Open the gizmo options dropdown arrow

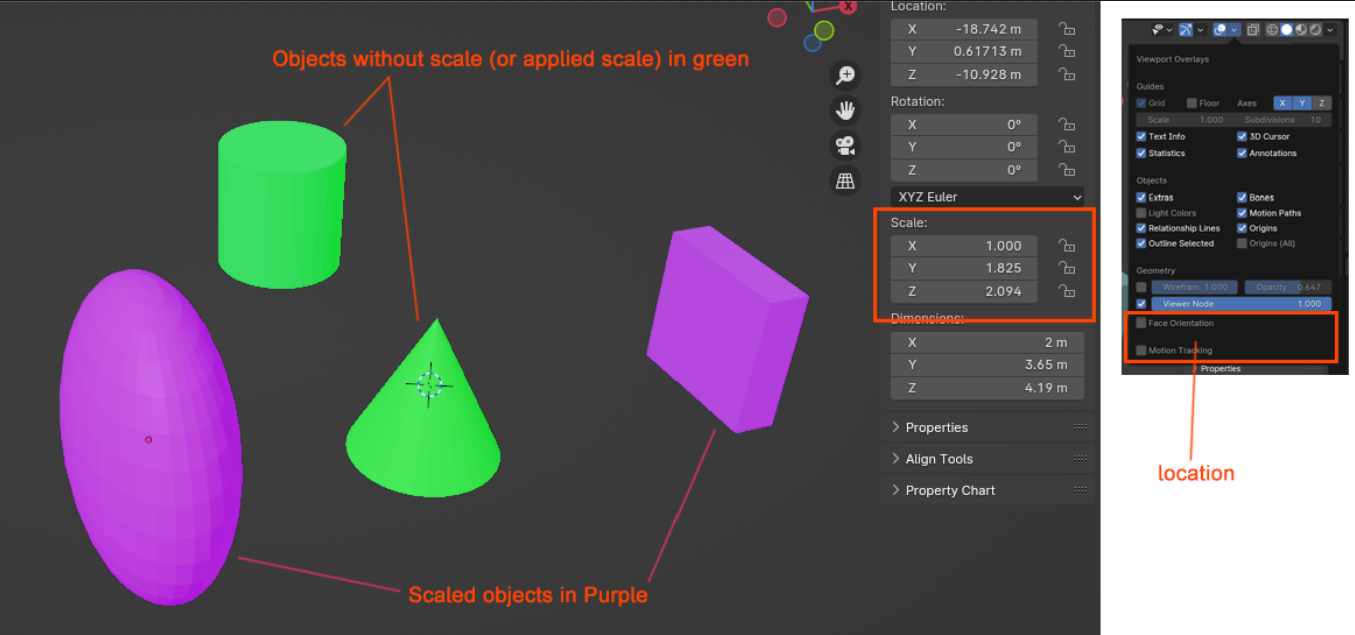[x=1200, y=30]
